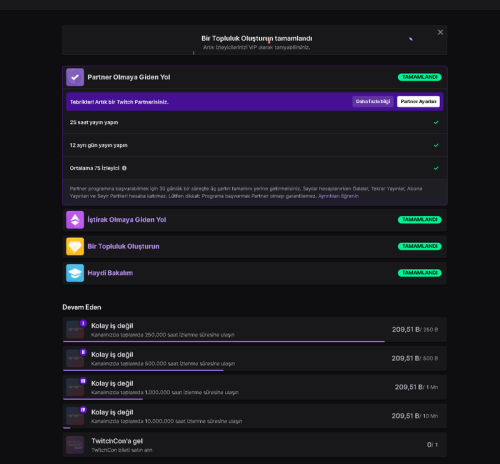Expand the Haydi Bakalım section
The height and width of the screenshot is (464, 500).
tap(255, 273)
